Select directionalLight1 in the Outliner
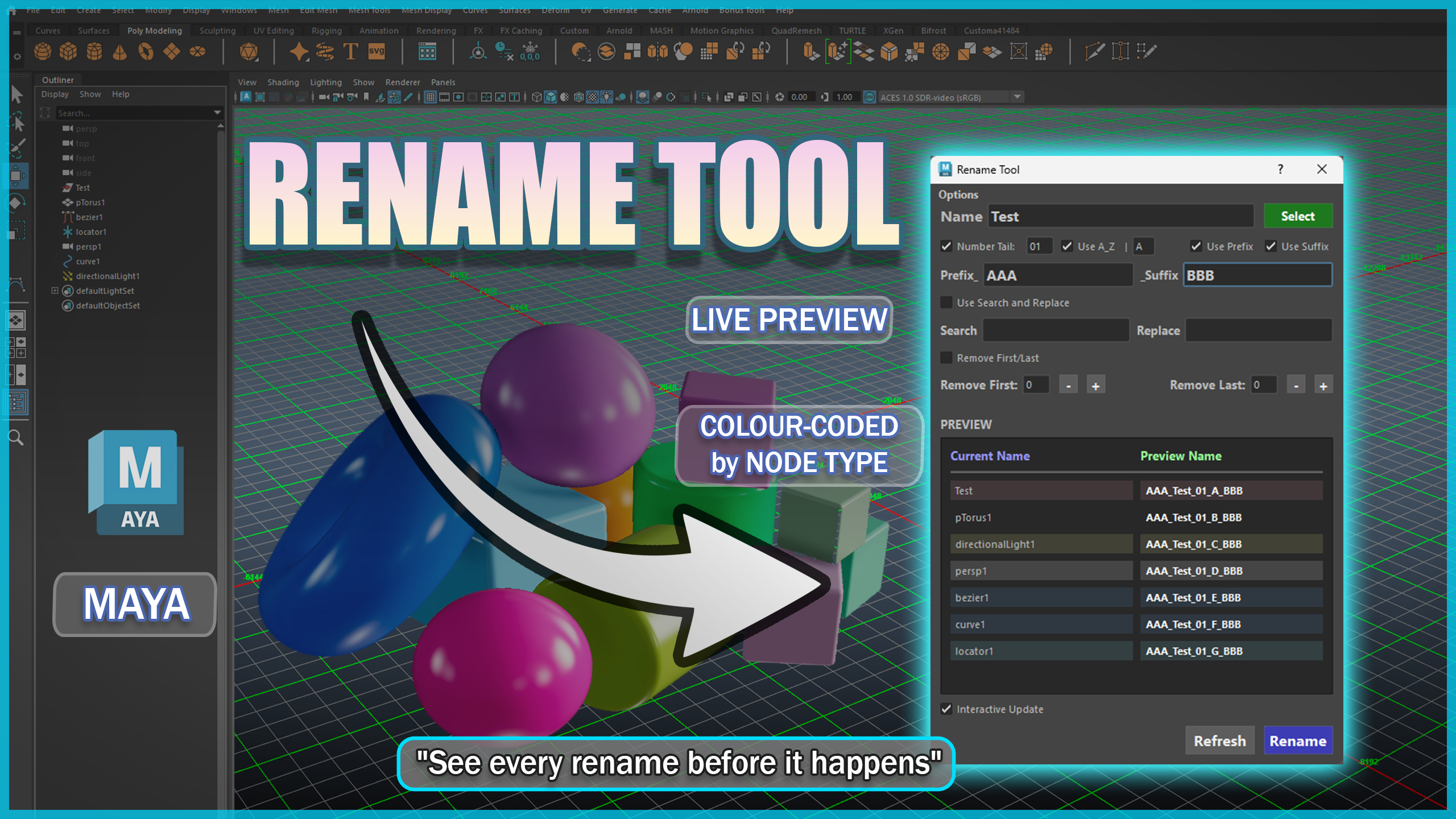Screen dimensions: 1456x819 point(107,276)
